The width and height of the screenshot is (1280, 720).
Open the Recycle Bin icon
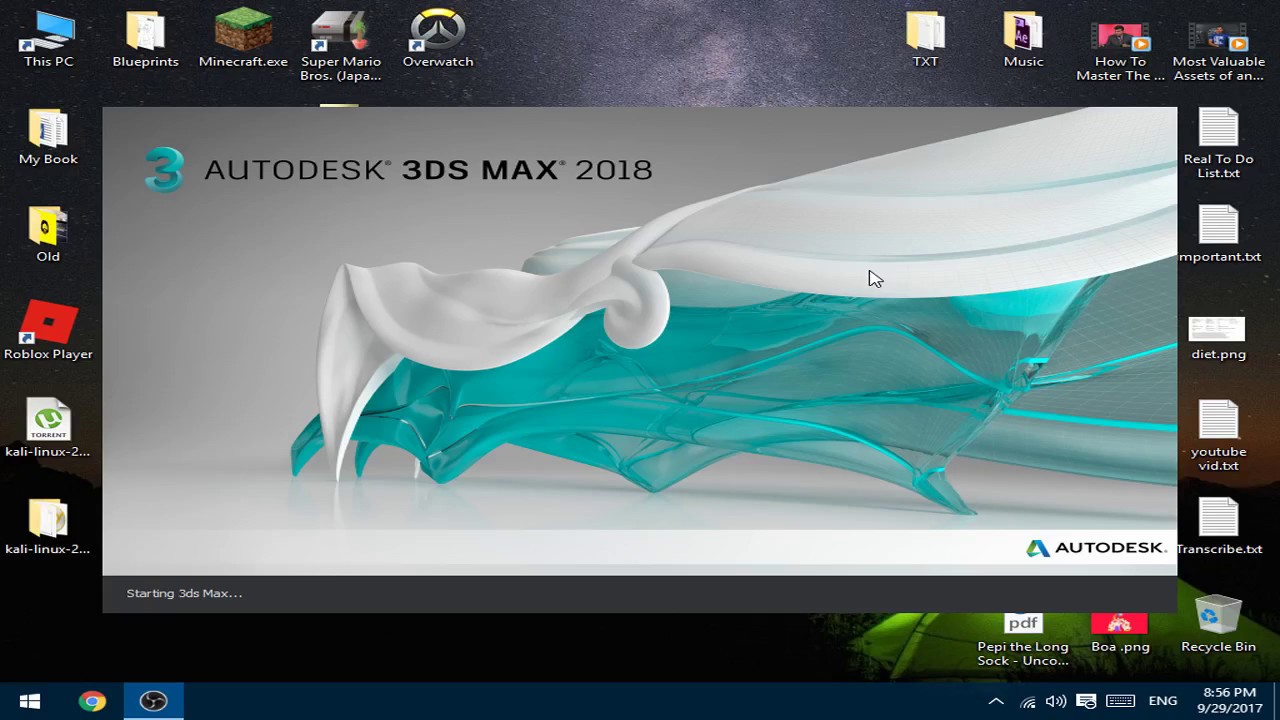tap(1218, 625)
